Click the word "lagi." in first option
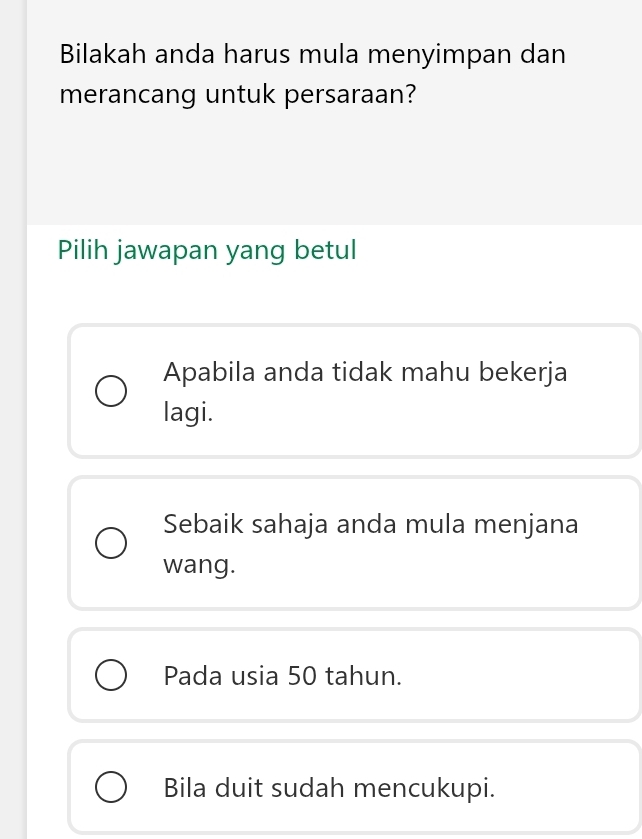642x839 pixels. tap(189, 411)
